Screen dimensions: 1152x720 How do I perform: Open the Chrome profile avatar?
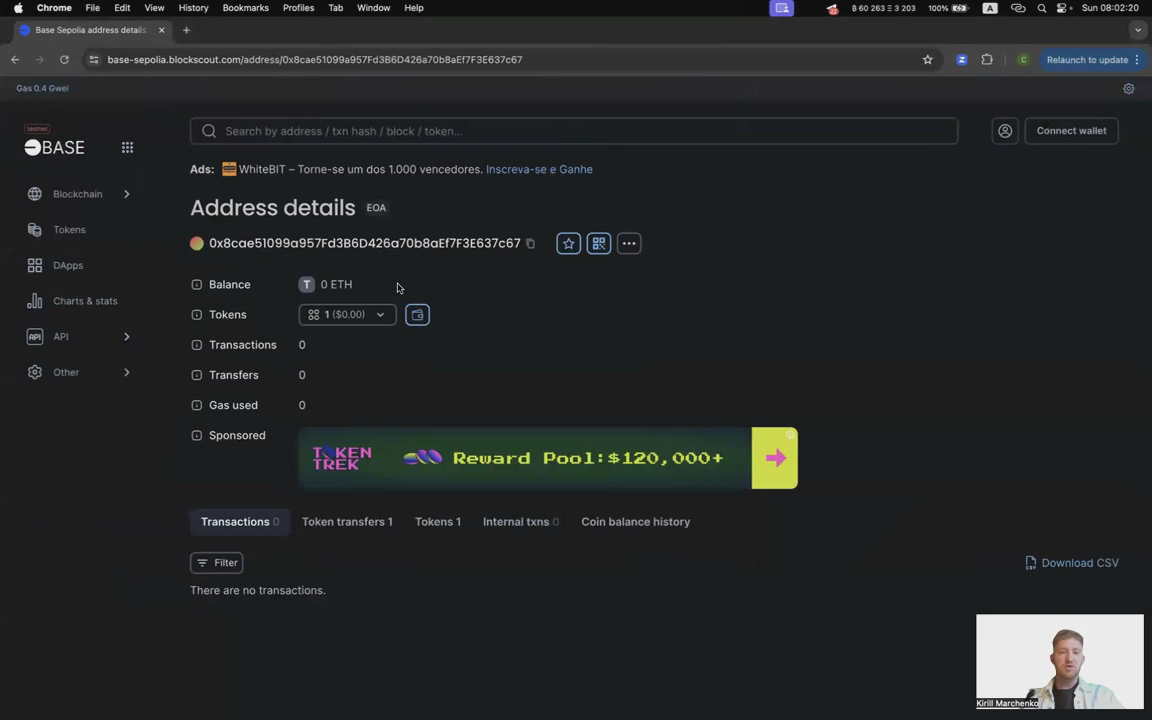point(1023,60)
